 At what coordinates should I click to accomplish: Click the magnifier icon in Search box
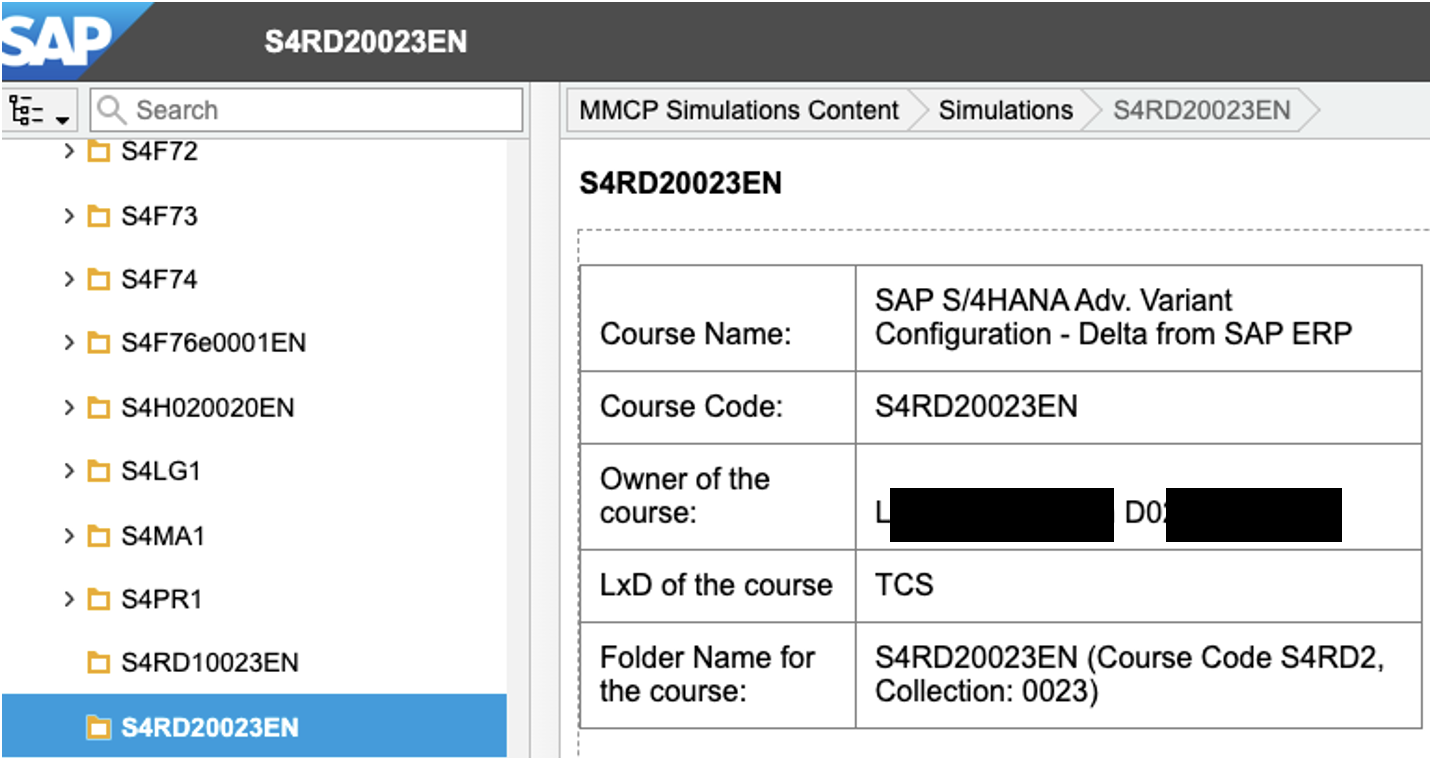(x=113, y=110)
